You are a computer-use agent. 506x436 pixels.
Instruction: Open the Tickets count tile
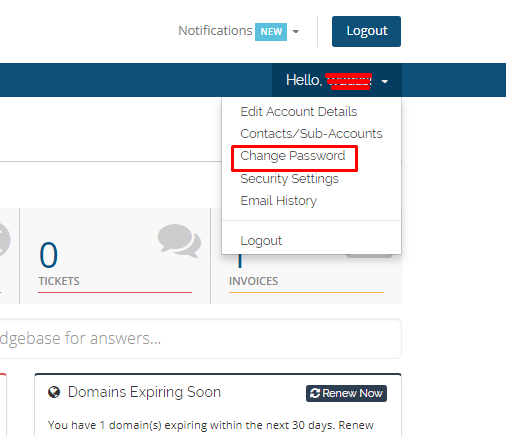tap(115, 256)
